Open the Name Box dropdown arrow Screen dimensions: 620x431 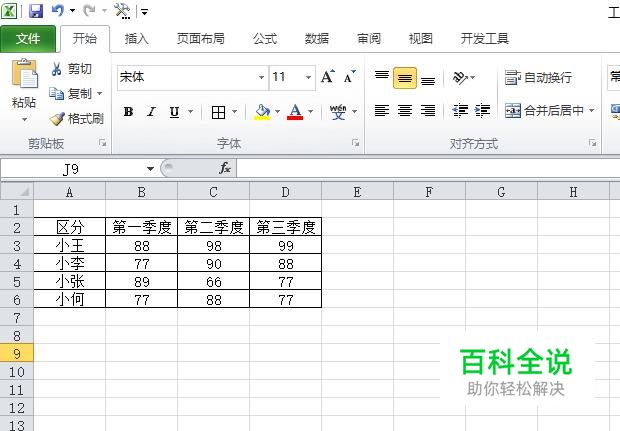150,169
